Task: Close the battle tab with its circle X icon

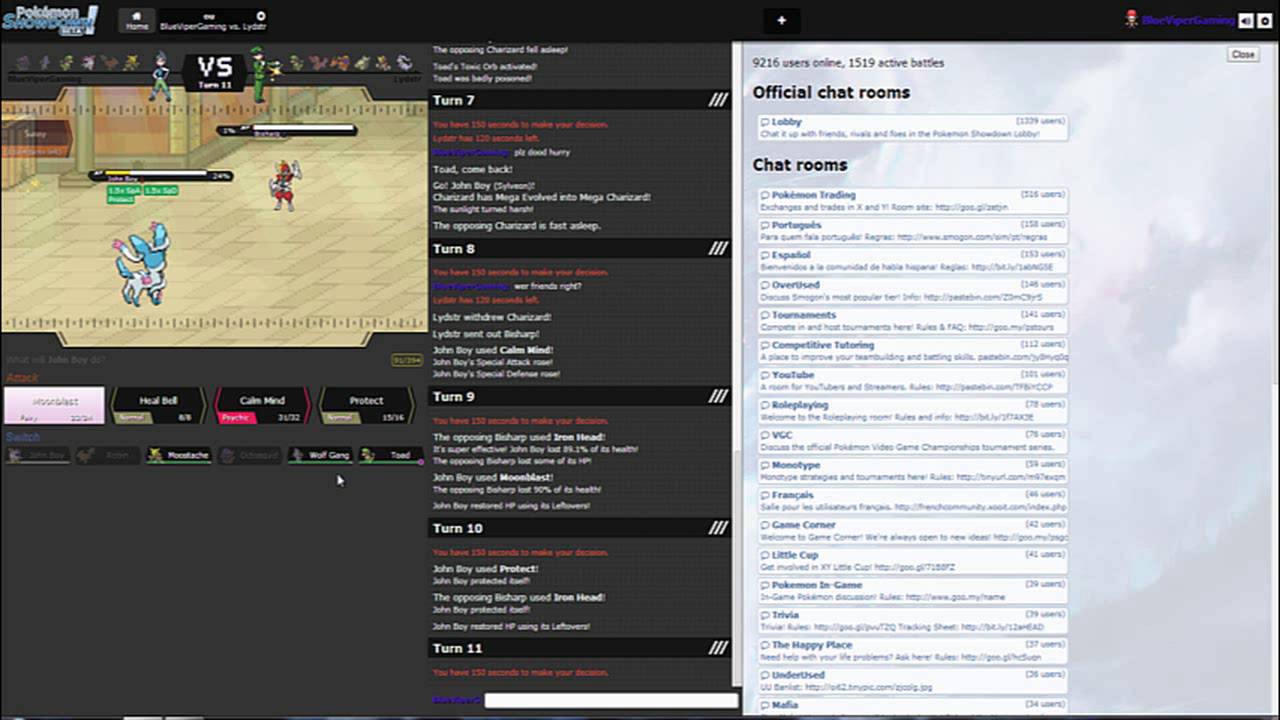Action: [261, 16]
